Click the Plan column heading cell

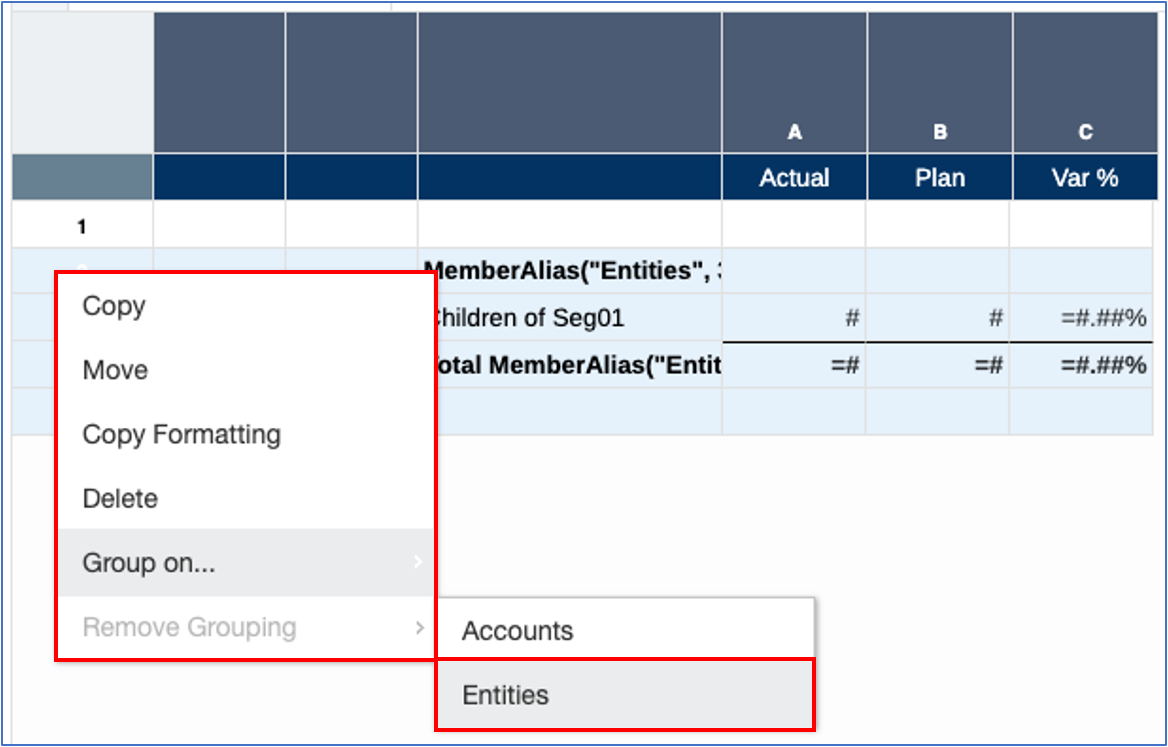point(941,177)
